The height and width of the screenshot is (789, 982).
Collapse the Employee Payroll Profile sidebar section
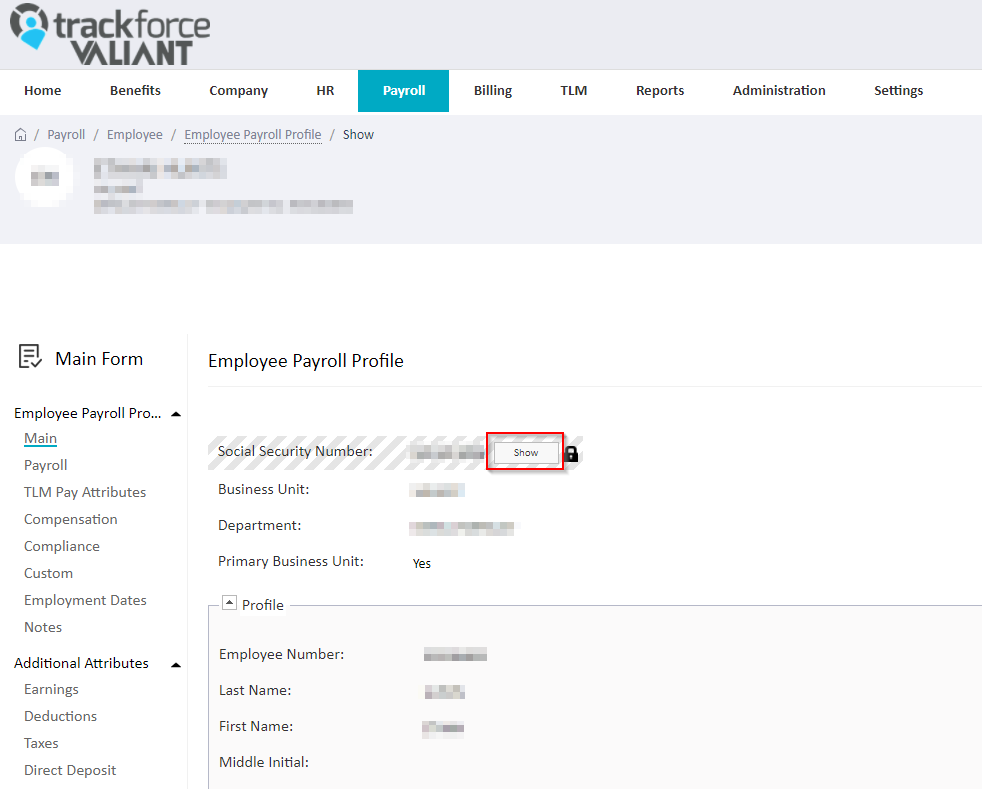pyautogui.click(x=176, y=414)
